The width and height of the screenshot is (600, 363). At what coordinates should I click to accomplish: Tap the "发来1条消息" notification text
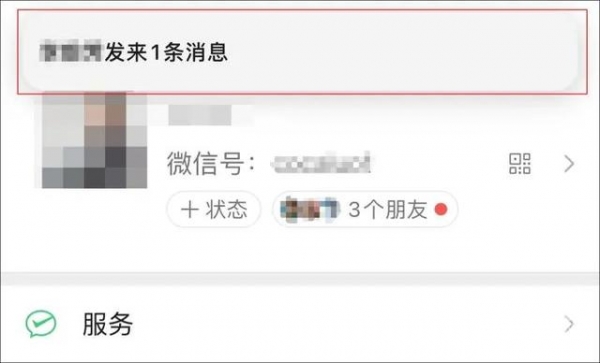pos(166,52)
